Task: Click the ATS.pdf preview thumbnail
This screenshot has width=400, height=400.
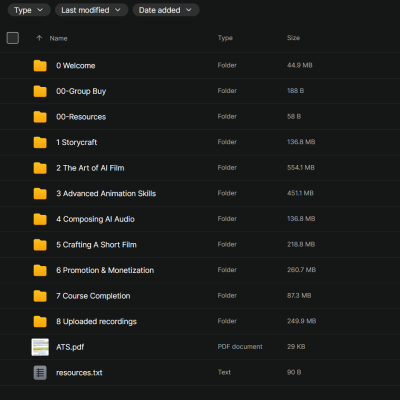Action: pyautogui.click(x=40, y=347)
